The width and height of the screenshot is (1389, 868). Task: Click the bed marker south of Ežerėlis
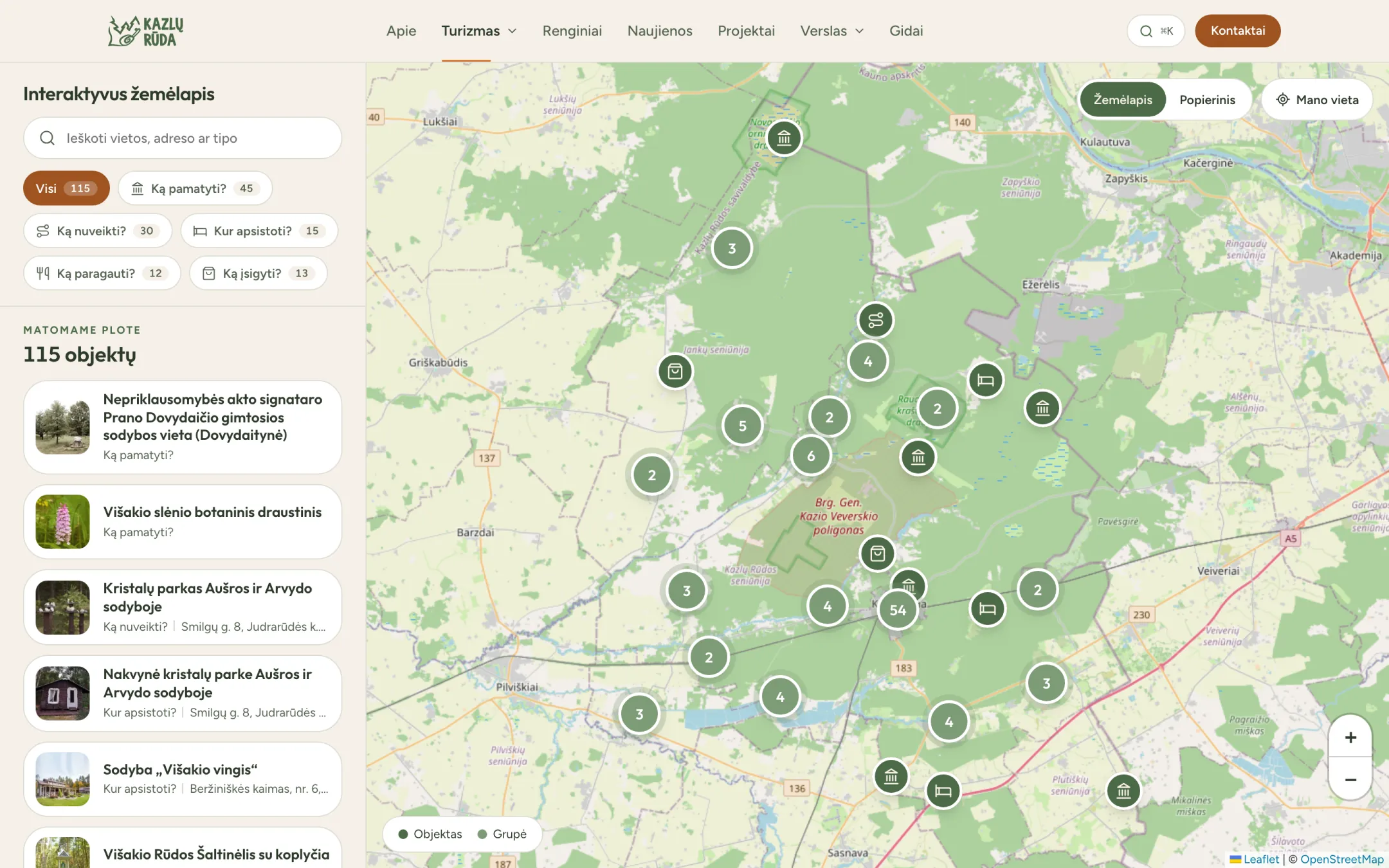coord(985,380)
